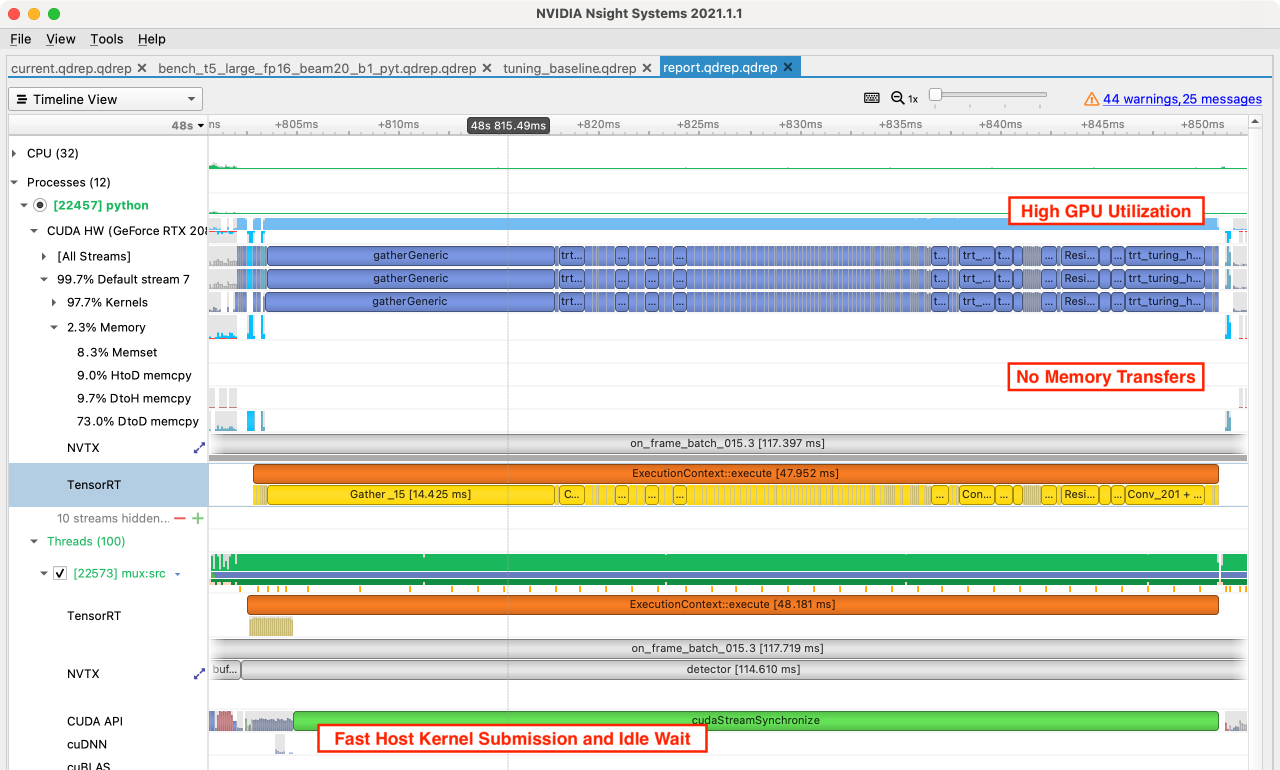
Task: Click top trt_turing_h... kernel block
Action: [1165, 255]
